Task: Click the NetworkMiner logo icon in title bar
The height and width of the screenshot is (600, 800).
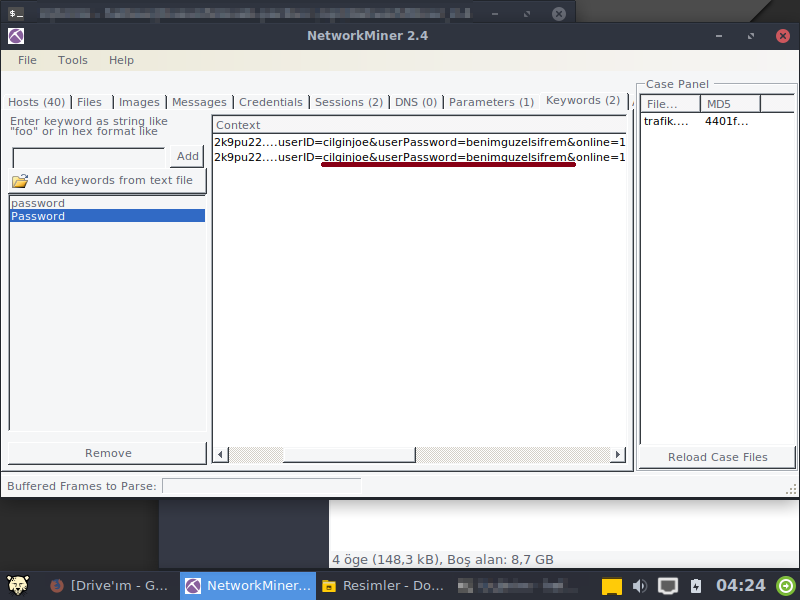Action: [x=16, y=36]
